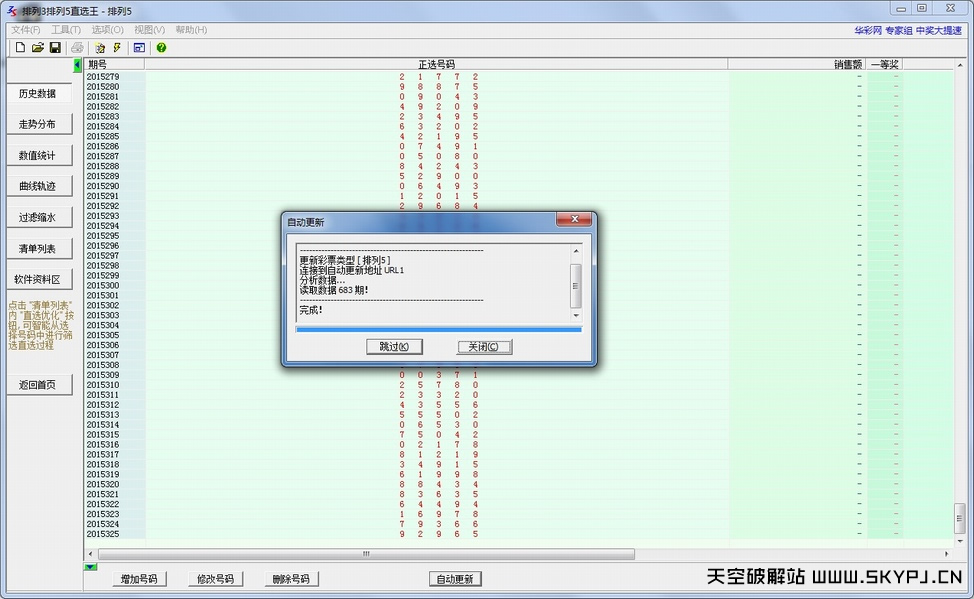Open the 文件(F) menu
The height and width of the screenshot is (599, 974).
point(25,30)
